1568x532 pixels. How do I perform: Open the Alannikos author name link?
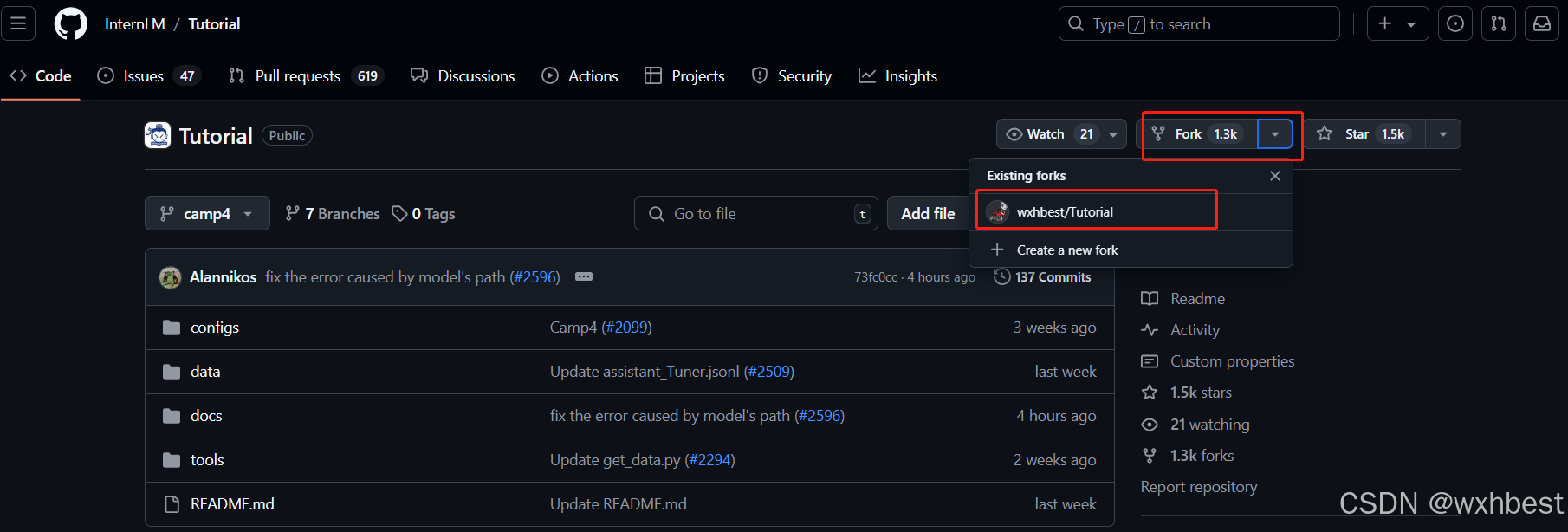224,277
